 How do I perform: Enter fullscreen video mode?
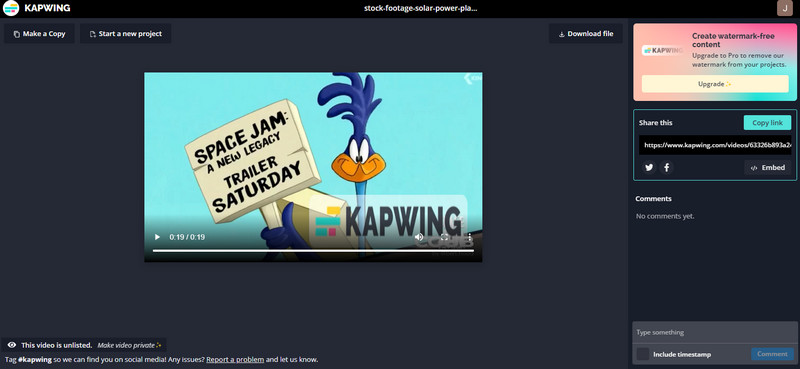pos(444,237)
